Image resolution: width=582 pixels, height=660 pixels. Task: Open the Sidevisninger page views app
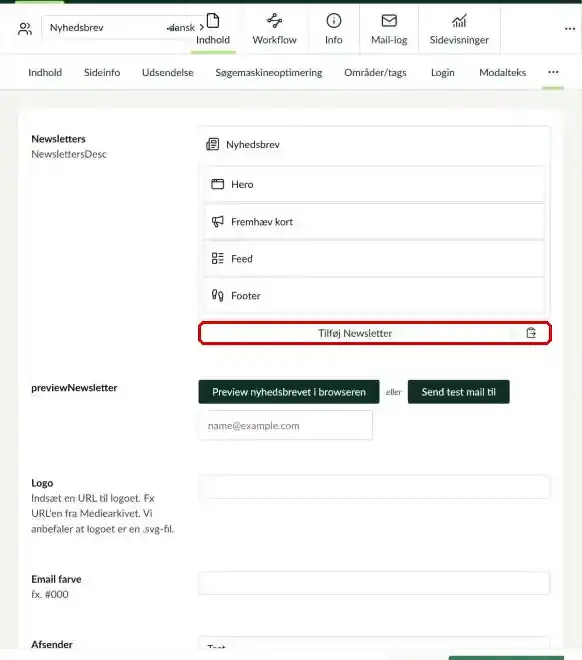pos(459,29)
